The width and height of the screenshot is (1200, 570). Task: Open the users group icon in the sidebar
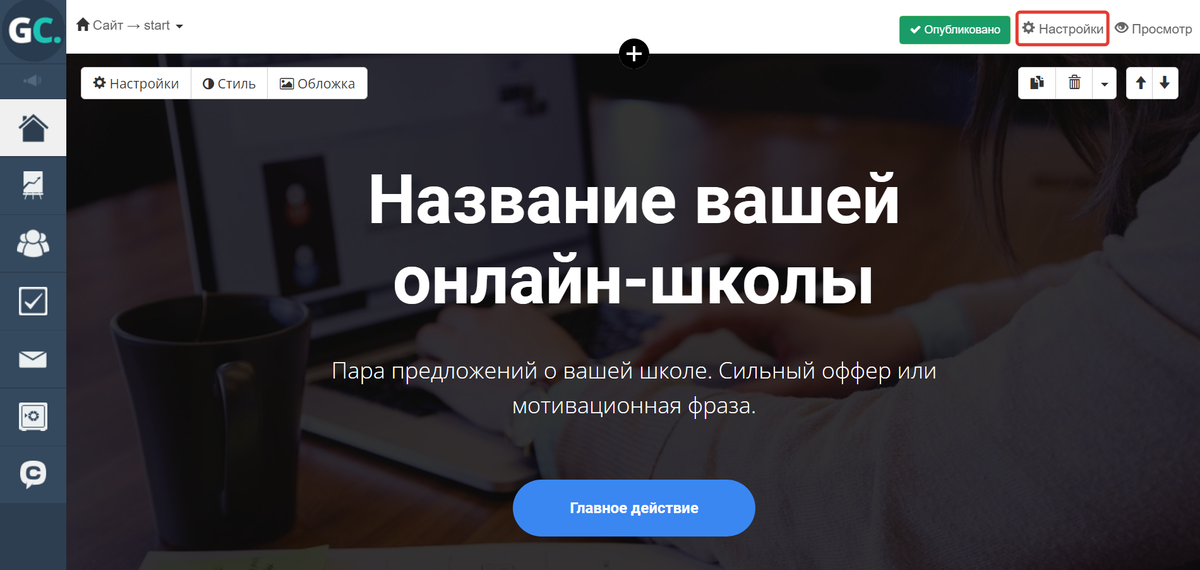coord(33,243)
